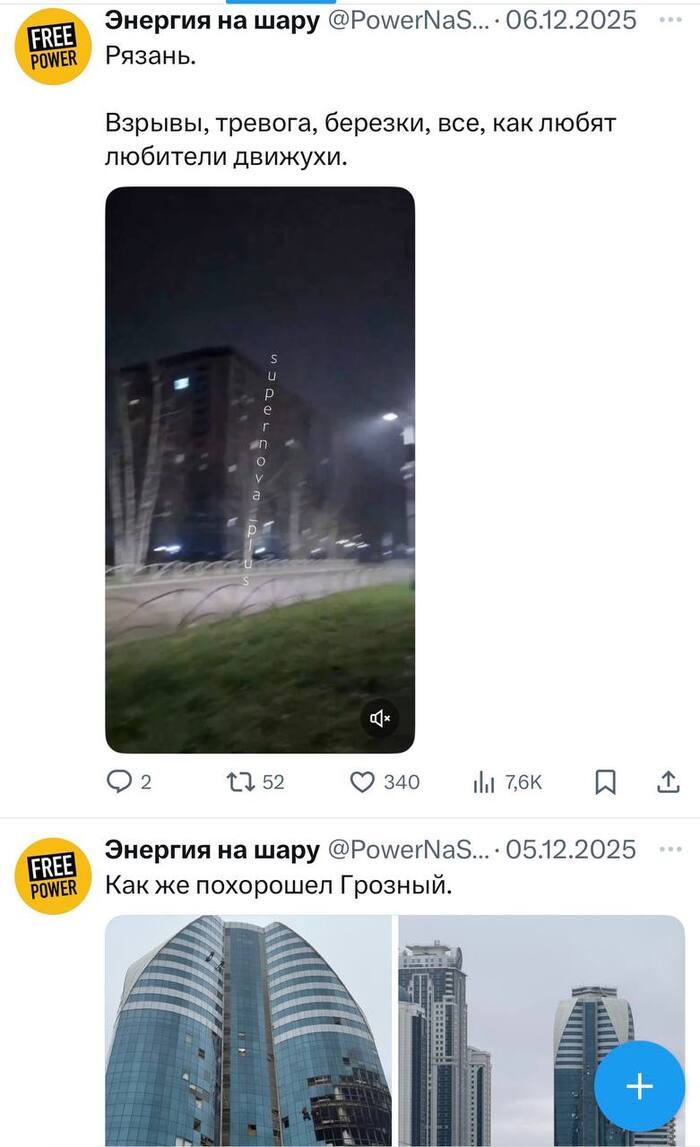700x1147 pixels.
Task: Unmute the video with speaker icon
Action: (x=380, y=718)
